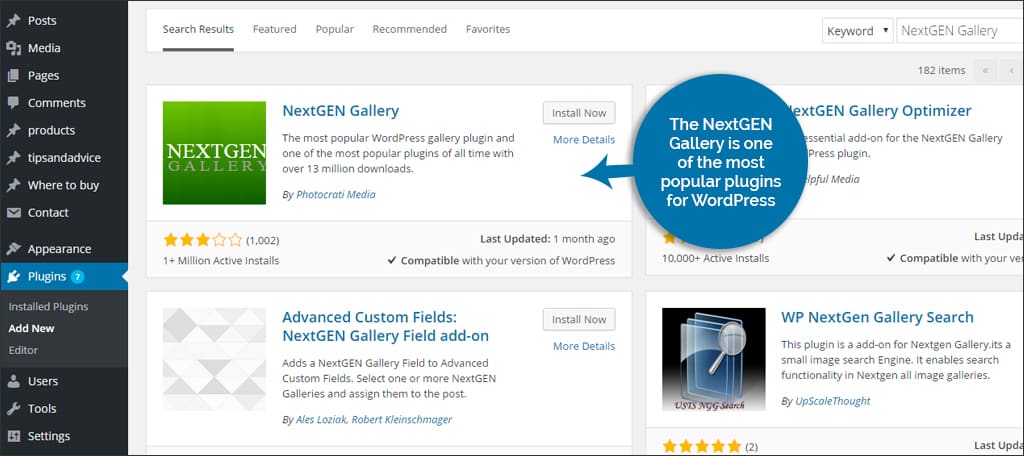Viewport: 1024px width, 456px height.
Task: Click Last Updated: 1 month ago text
Action: click(x=547, y=239)
